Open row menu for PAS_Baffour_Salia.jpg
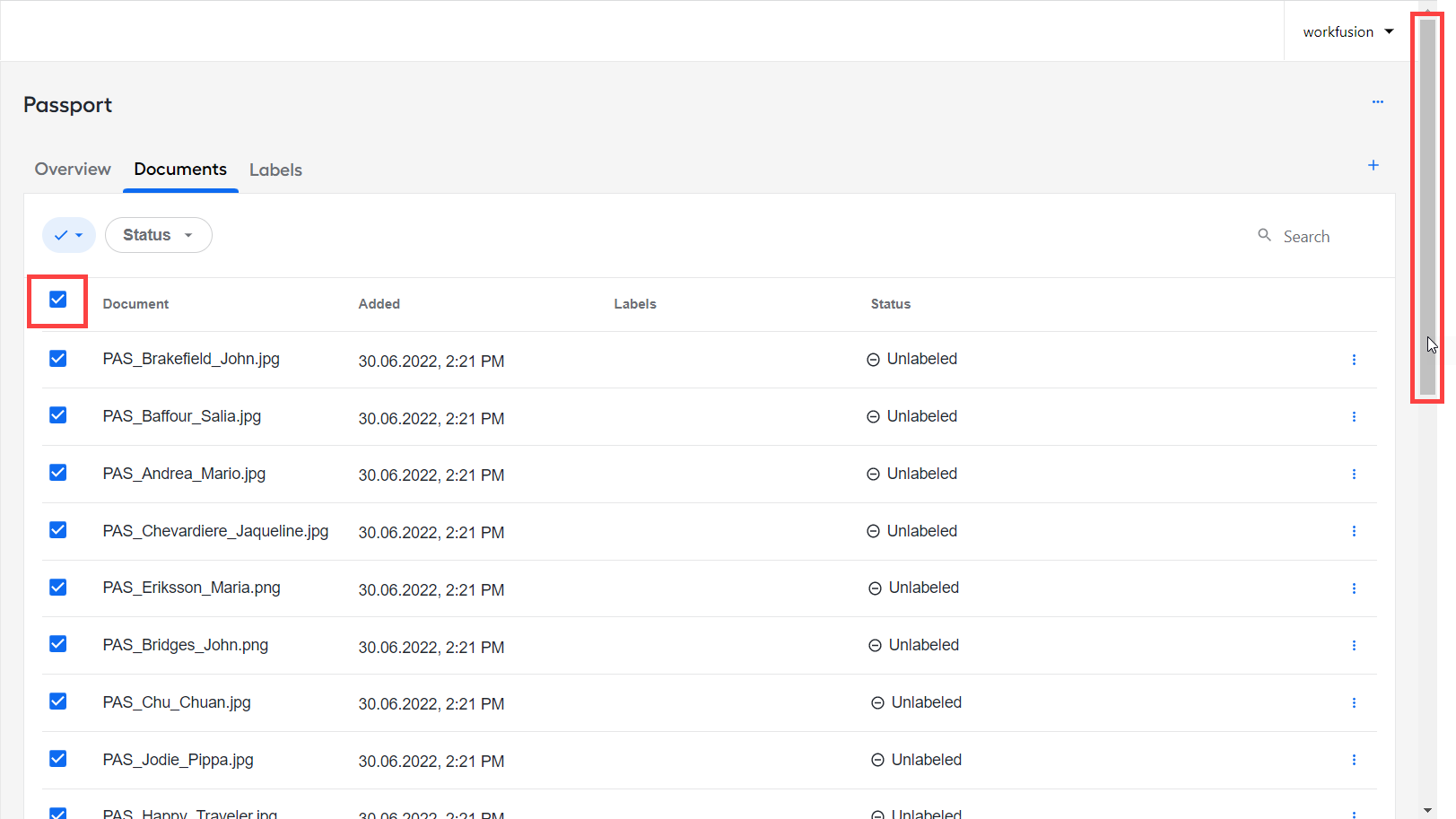The image size is (1456, 819). coord(1354,417)
